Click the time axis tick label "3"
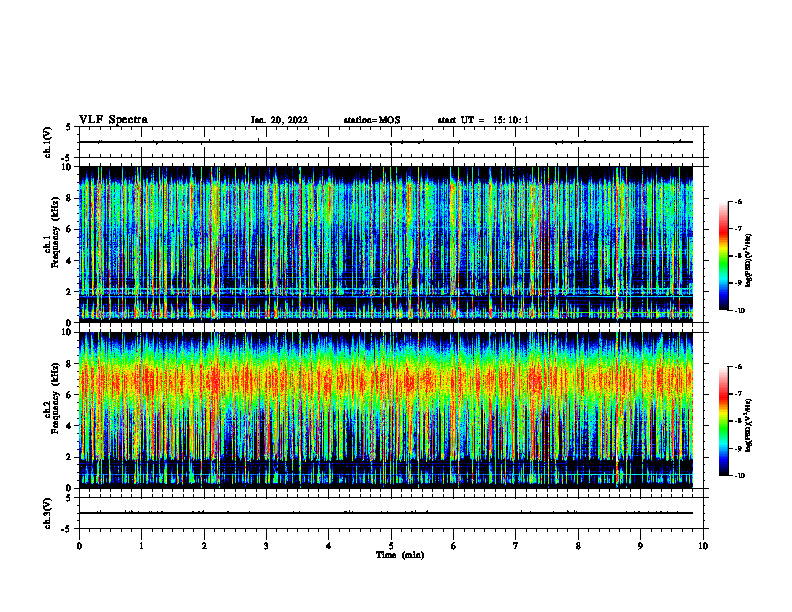The height and width of the screenshot is (612, 792). tap(266, 546)
